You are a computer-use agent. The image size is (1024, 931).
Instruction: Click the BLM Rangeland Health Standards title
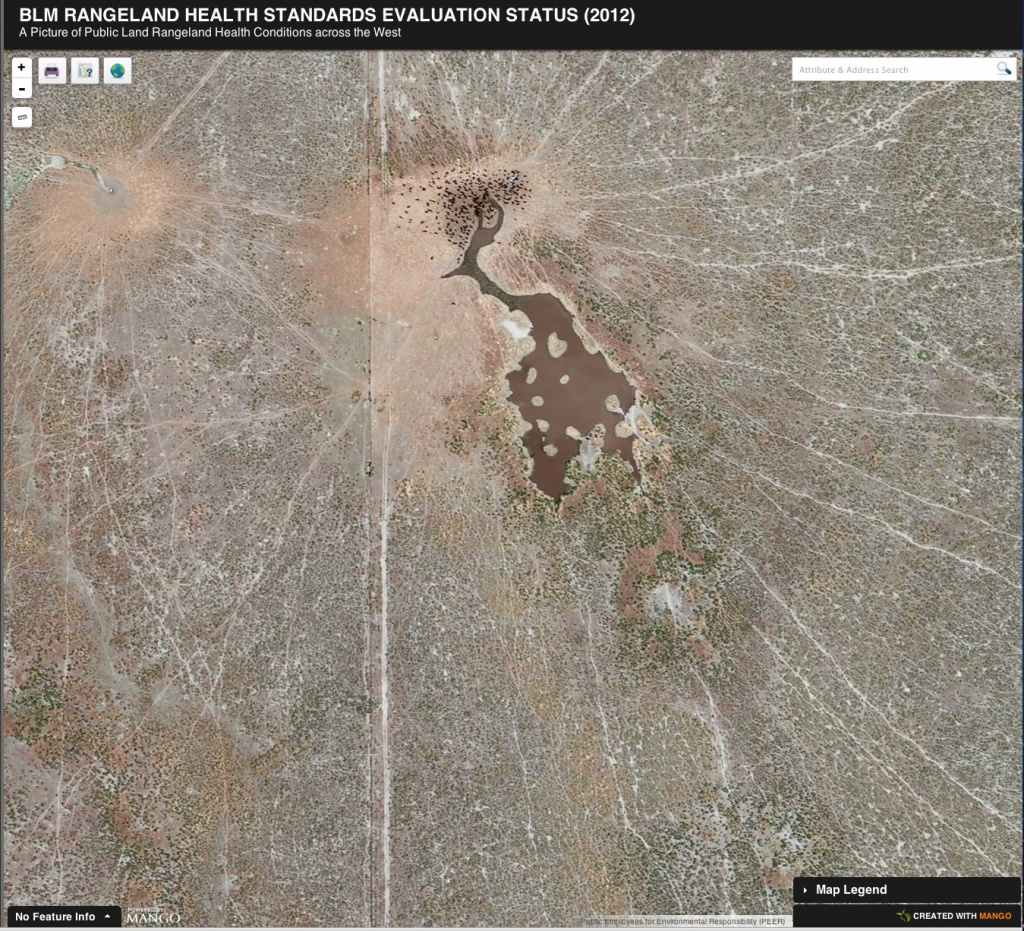click(x=327, y=15)
